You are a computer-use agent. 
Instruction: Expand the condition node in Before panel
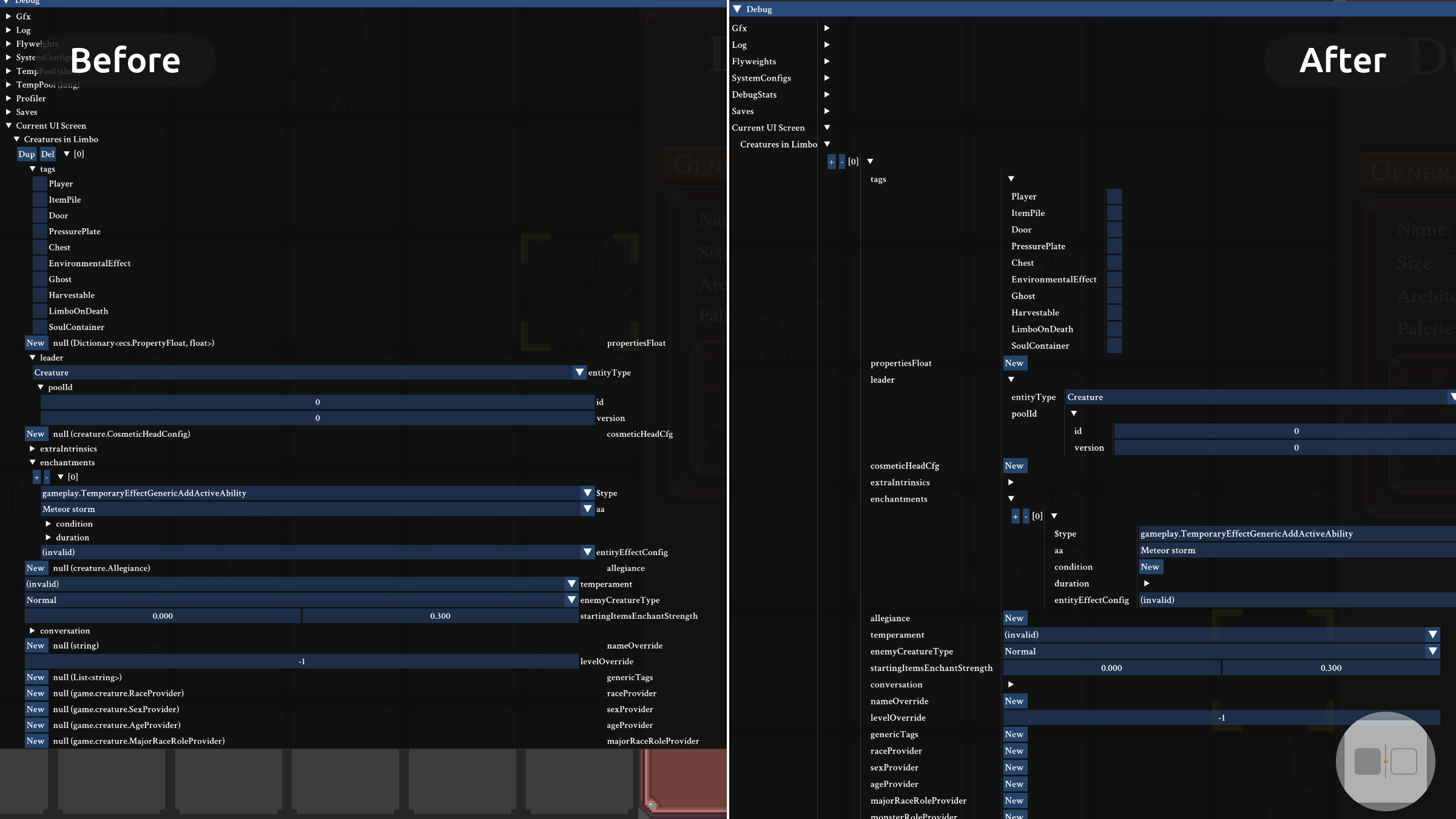click(x=49, y=524)
